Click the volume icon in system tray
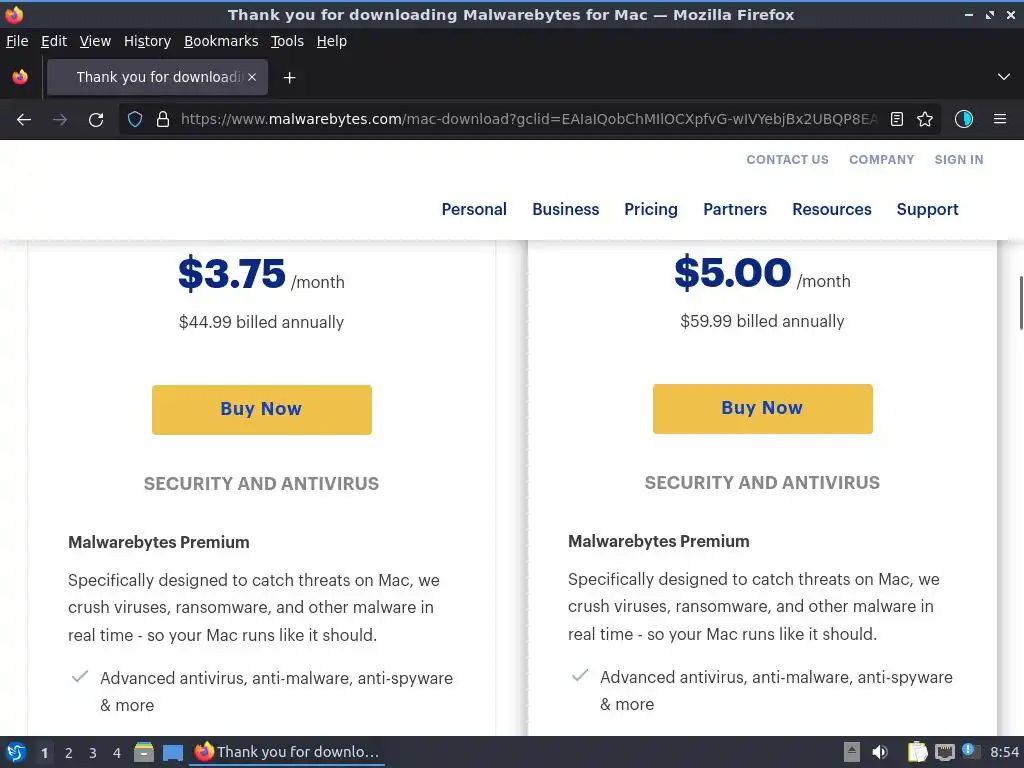The image size is (1024, 768). coord(880,752)
